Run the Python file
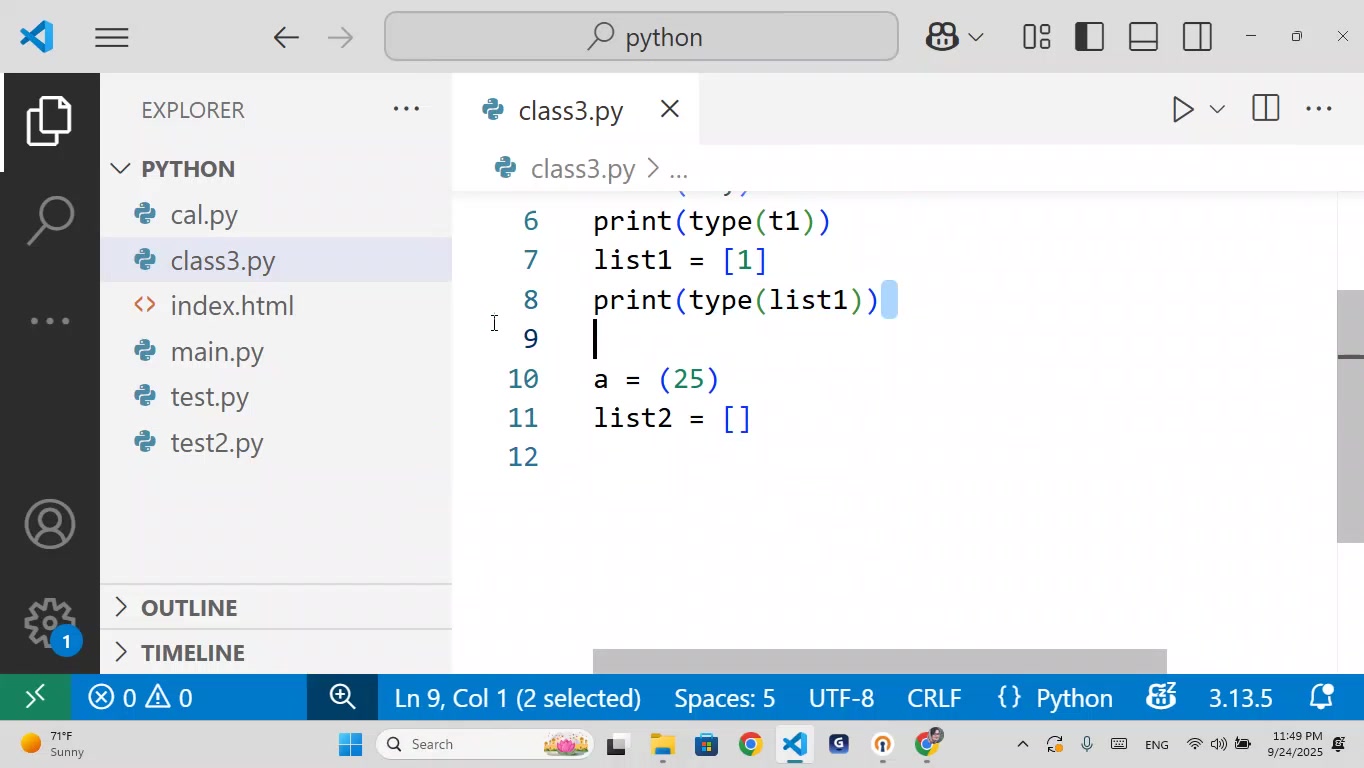The image size is (1364, 768). 1182,109
